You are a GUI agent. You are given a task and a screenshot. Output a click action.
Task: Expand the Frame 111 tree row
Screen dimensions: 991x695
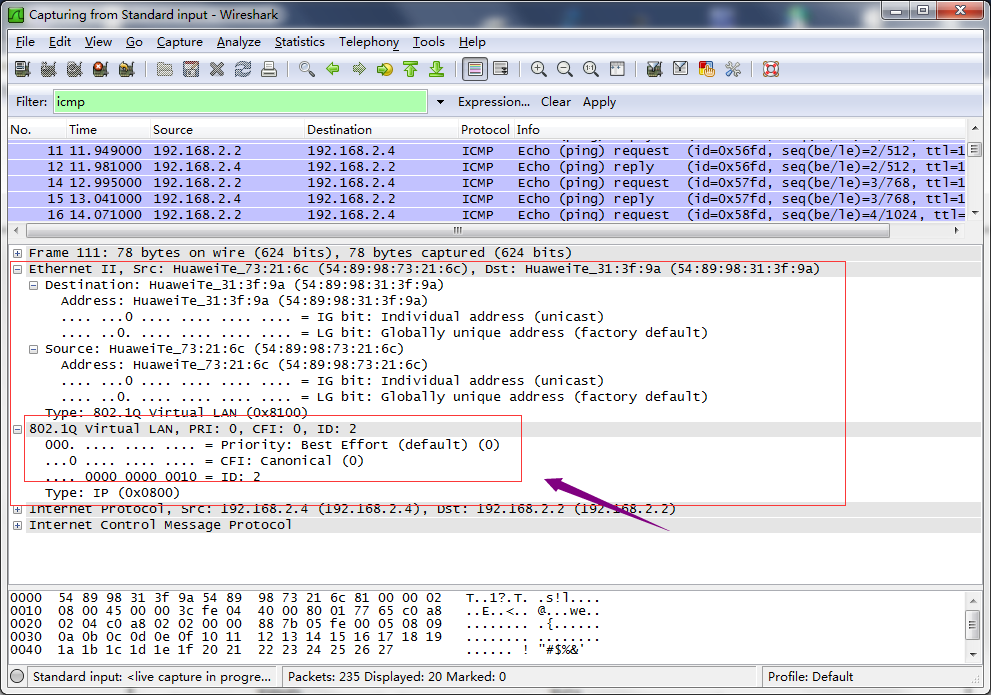pos(18,253)
